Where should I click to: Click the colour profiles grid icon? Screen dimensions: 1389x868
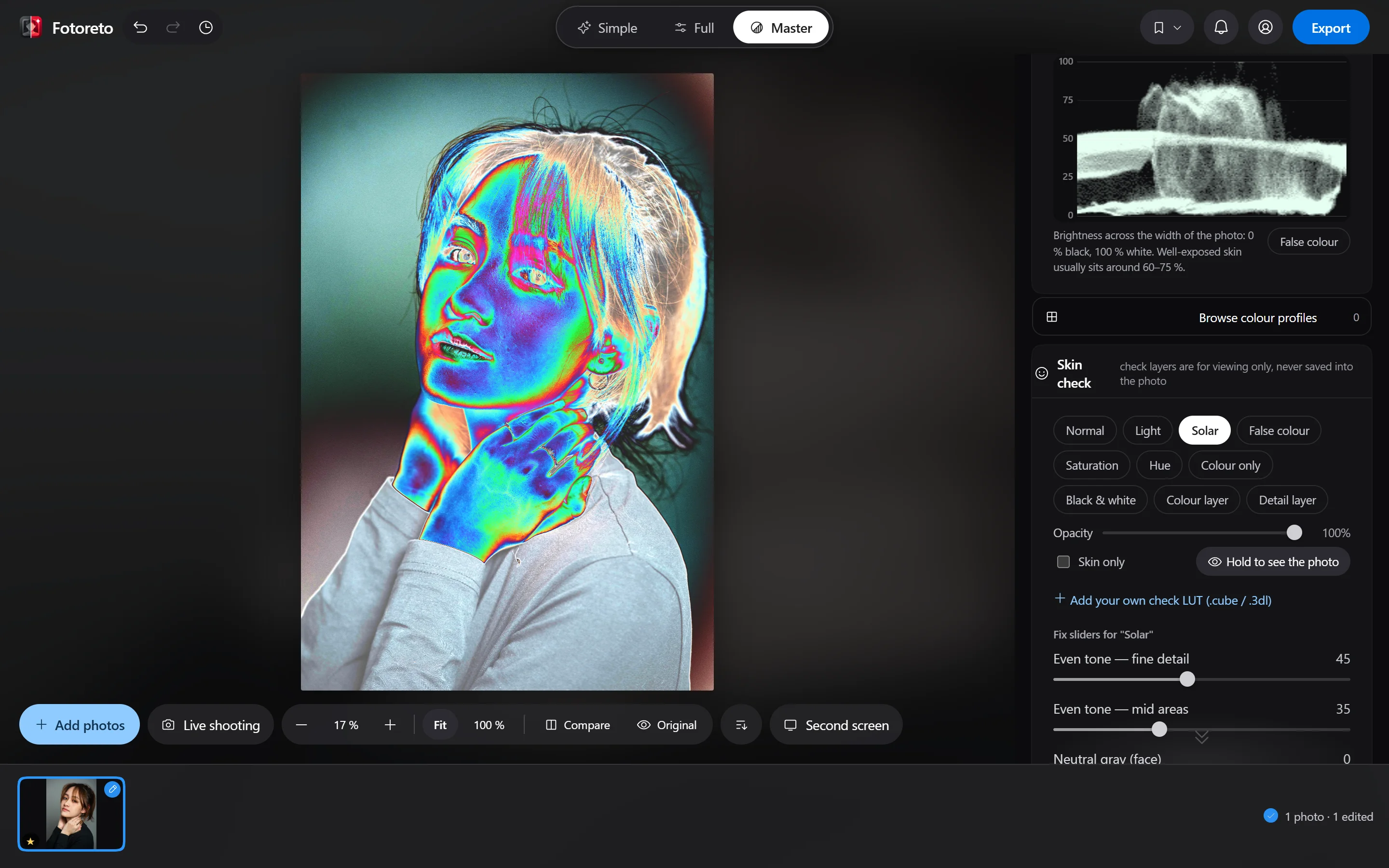(1051, 317)
